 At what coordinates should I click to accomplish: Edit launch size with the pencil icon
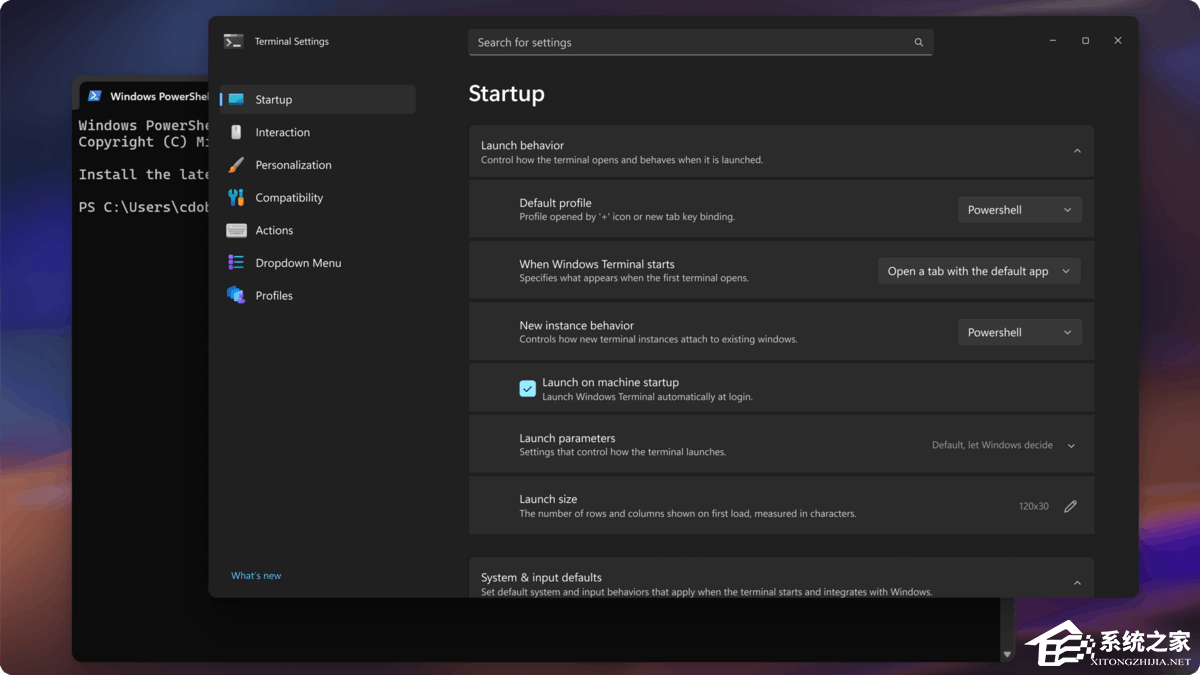1070,506
